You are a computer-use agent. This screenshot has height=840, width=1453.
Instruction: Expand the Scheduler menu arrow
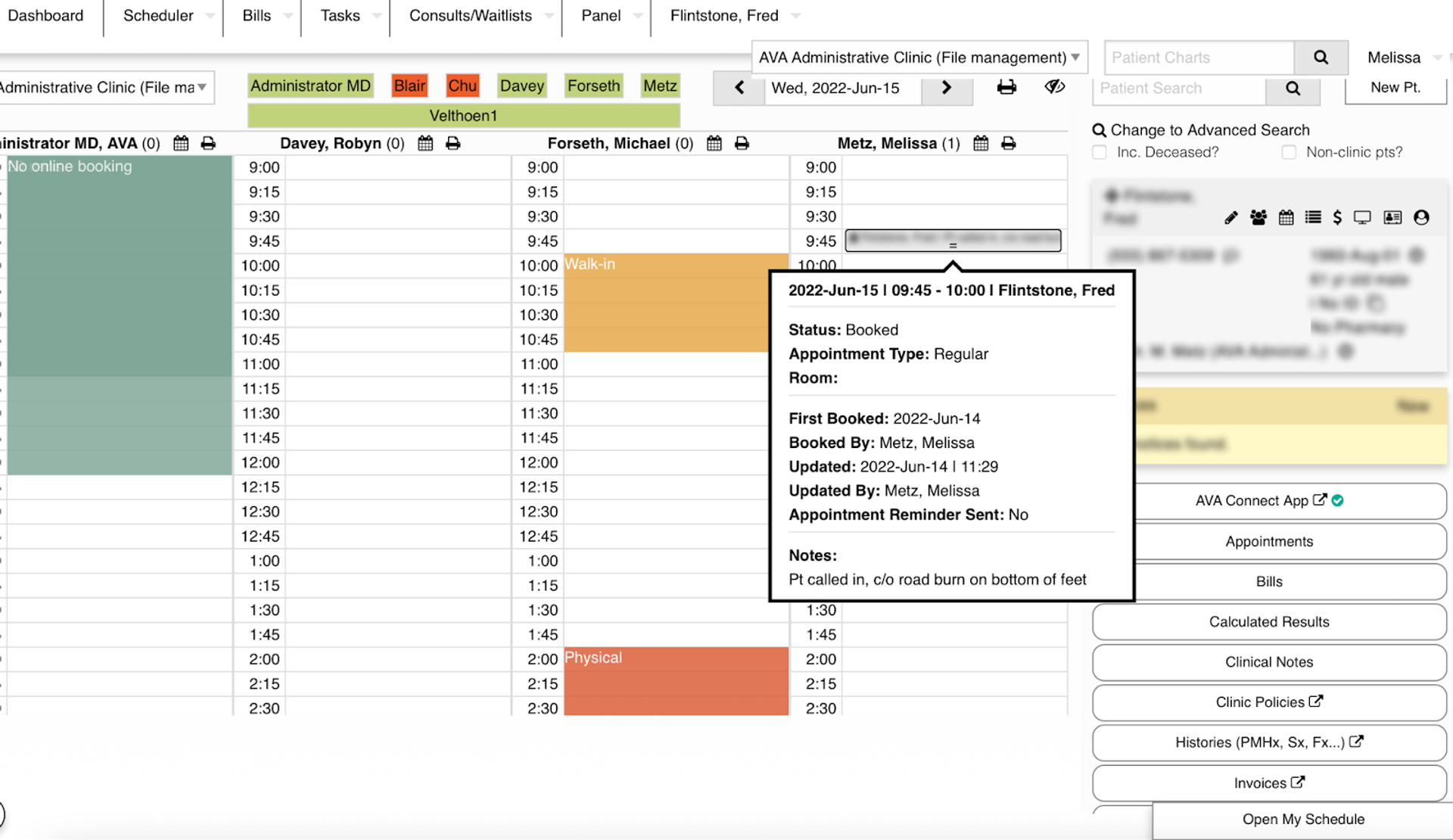[210, 16]
